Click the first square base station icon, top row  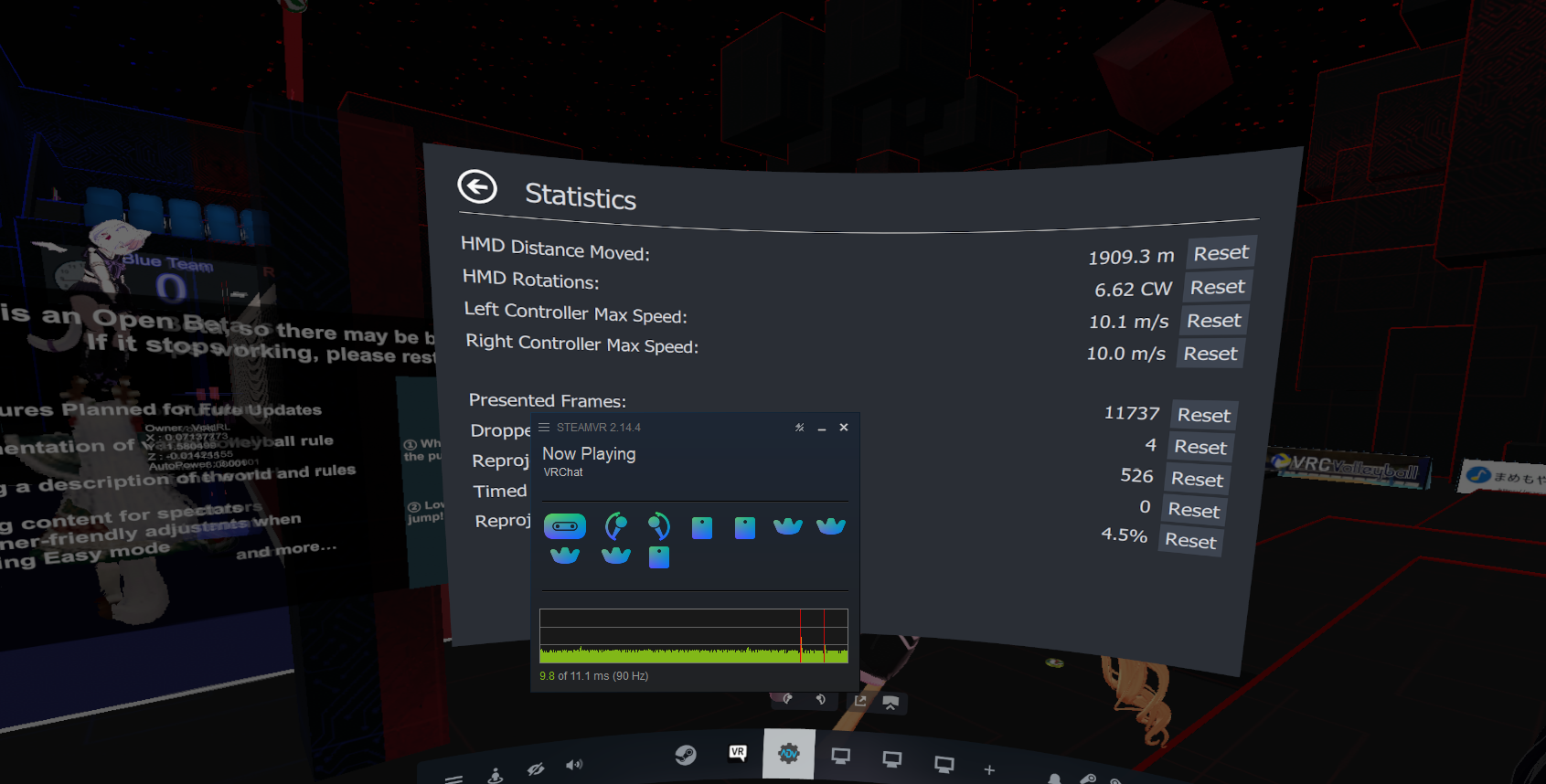click(x=702, y=527)
